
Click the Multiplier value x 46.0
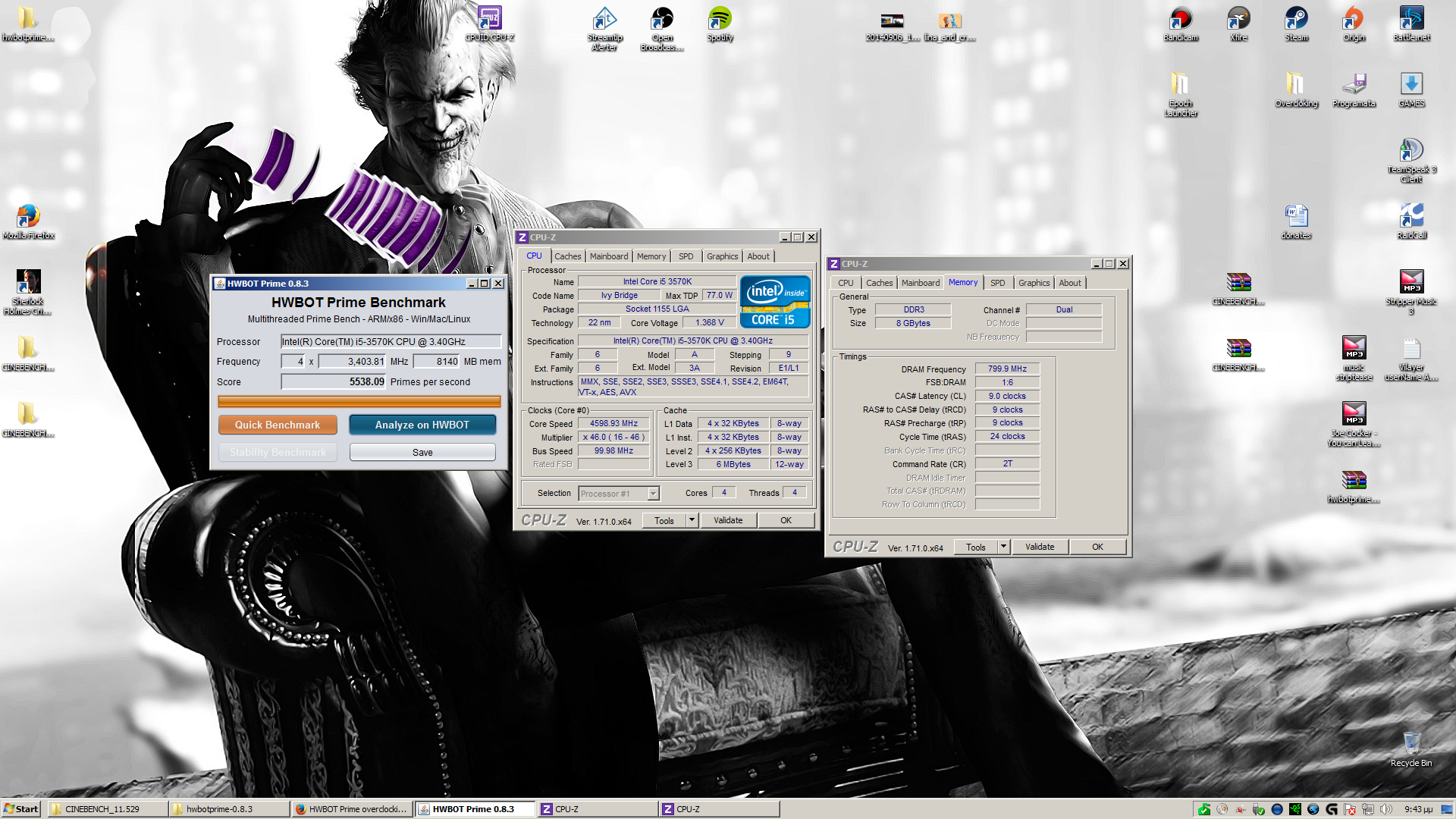click(613, 438)
